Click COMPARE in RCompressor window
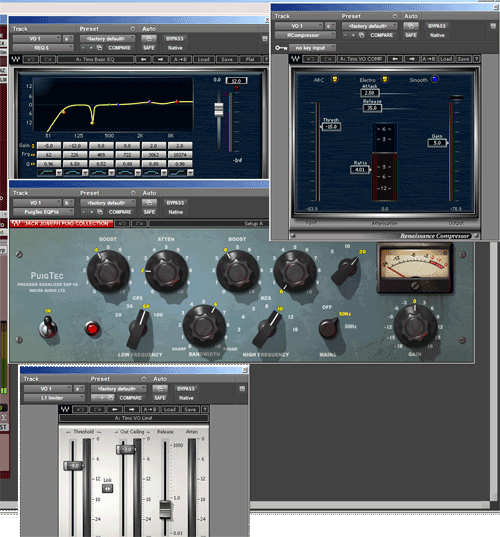 pos(381,35)
